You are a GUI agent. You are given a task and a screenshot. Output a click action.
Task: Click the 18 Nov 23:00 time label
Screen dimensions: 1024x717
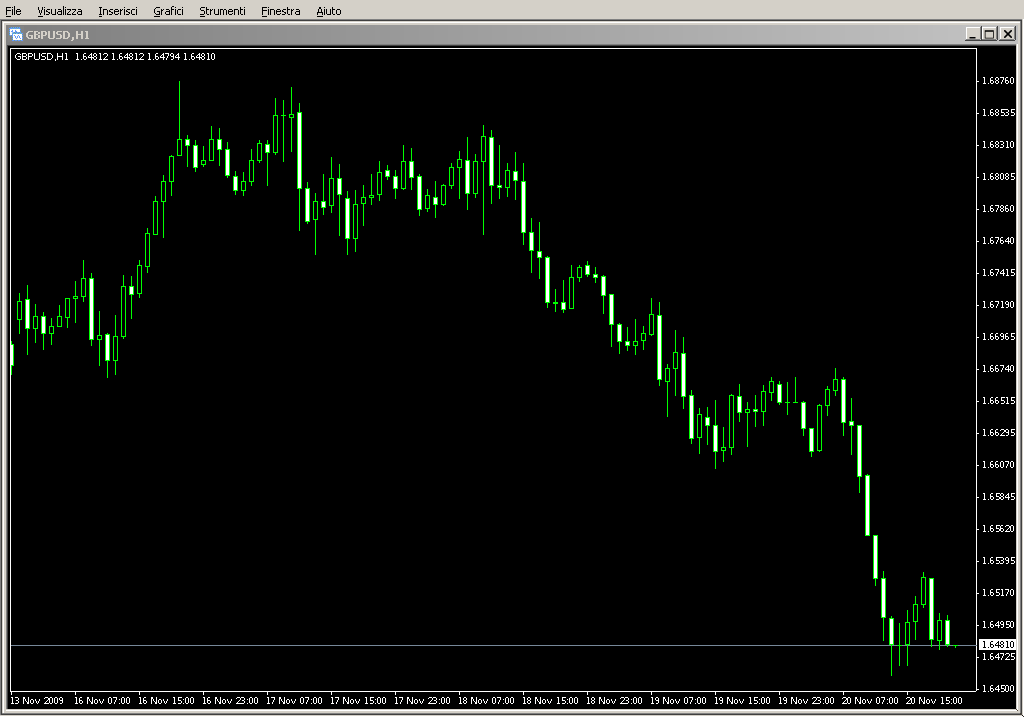pyautogui.click(x=614, y=701)
